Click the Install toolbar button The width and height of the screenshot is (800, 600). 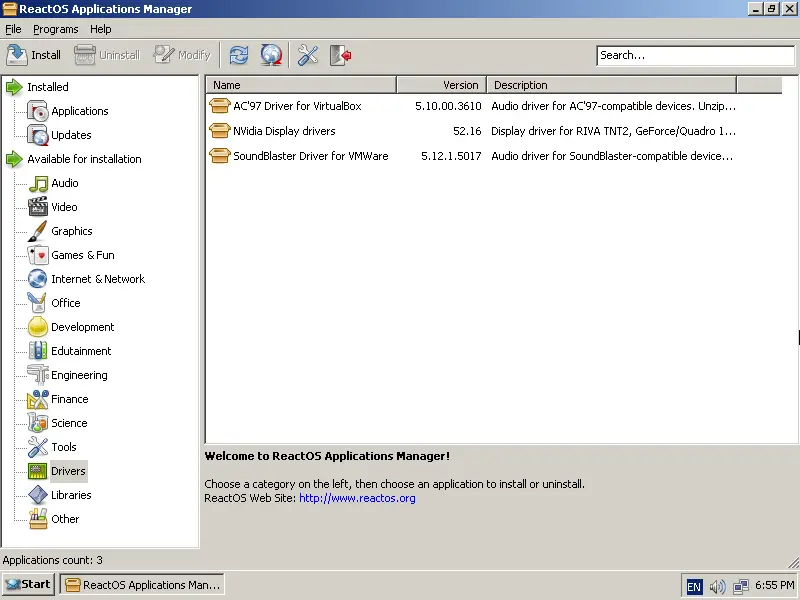(x=34, y=55)
